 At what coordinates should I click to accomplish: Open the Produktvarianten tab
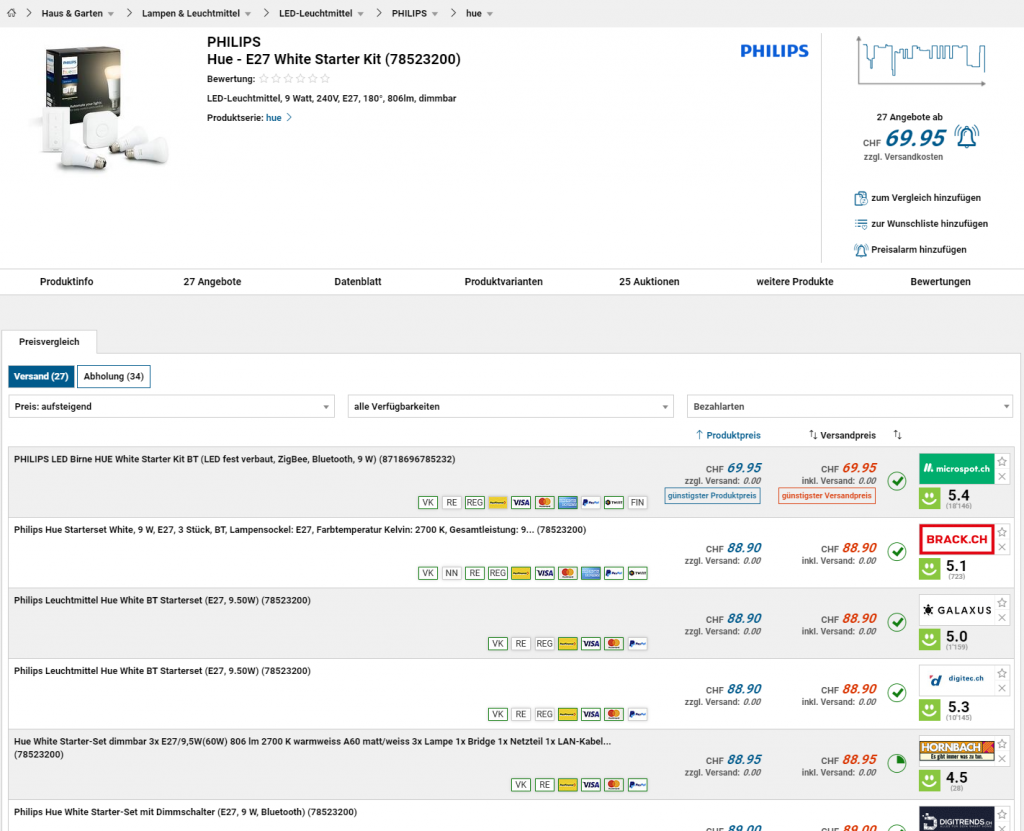click(503, 282)
